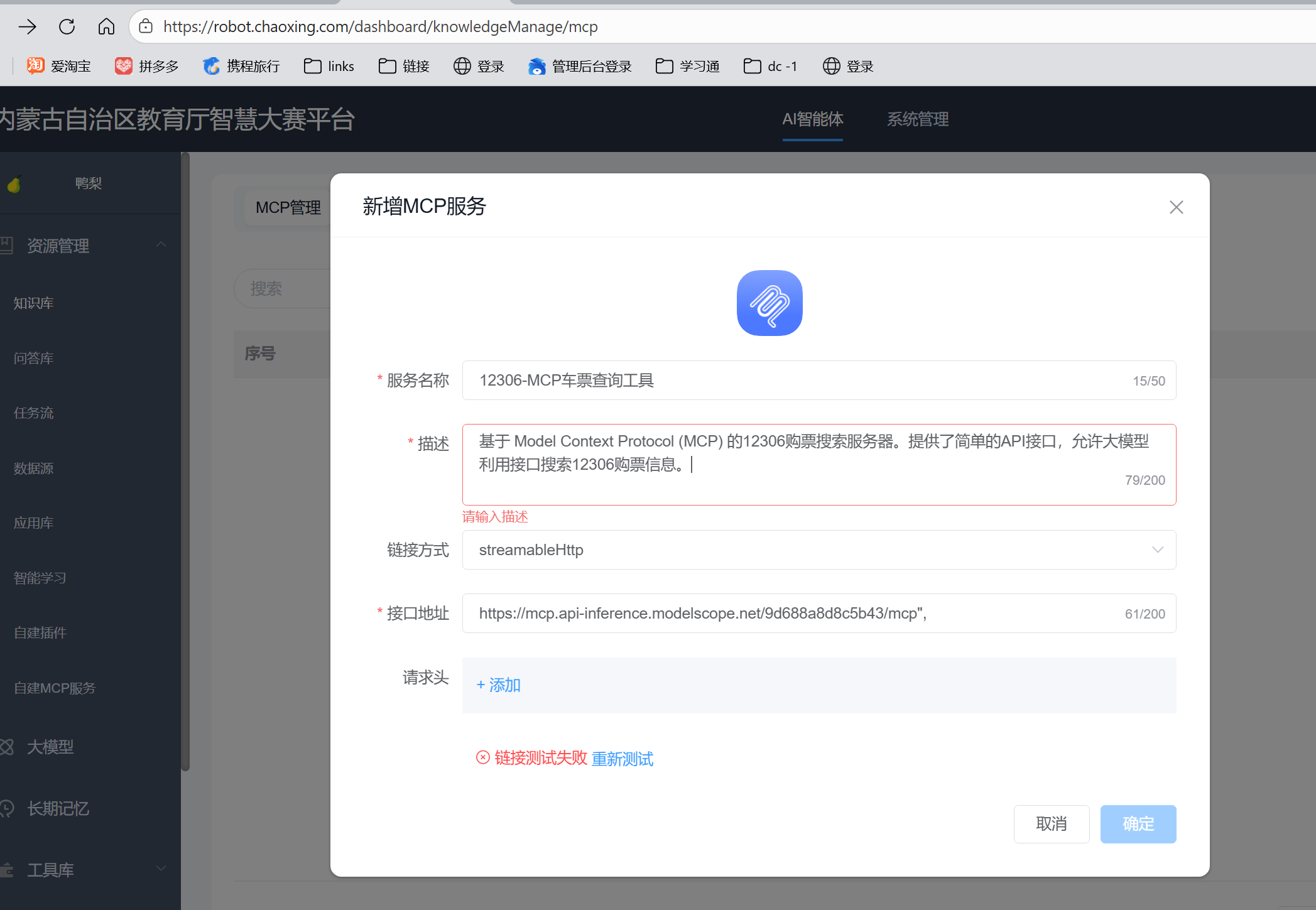Open the 爱淘宝 bookmark icon
Image resolution: width=1316 pixels, height=910 pixels.
tap(36, 66)
